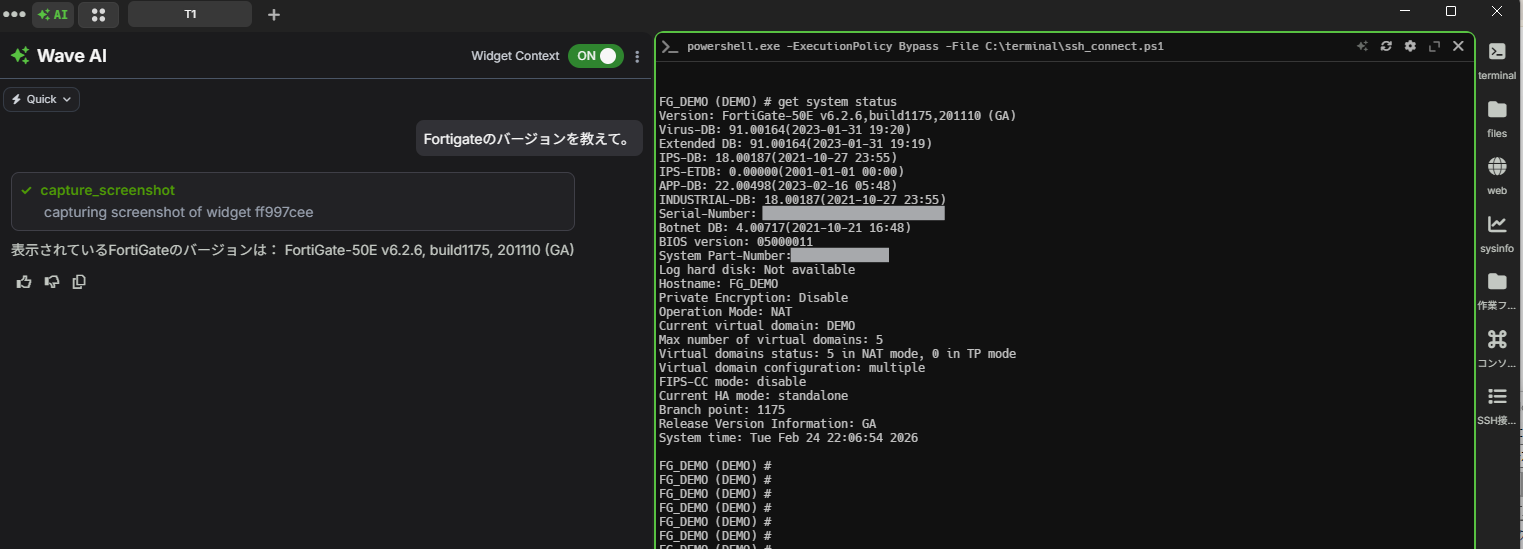Click the thumbs down icon on AI response
This screenshot has height=549, width=1523.
click(52, 282)
